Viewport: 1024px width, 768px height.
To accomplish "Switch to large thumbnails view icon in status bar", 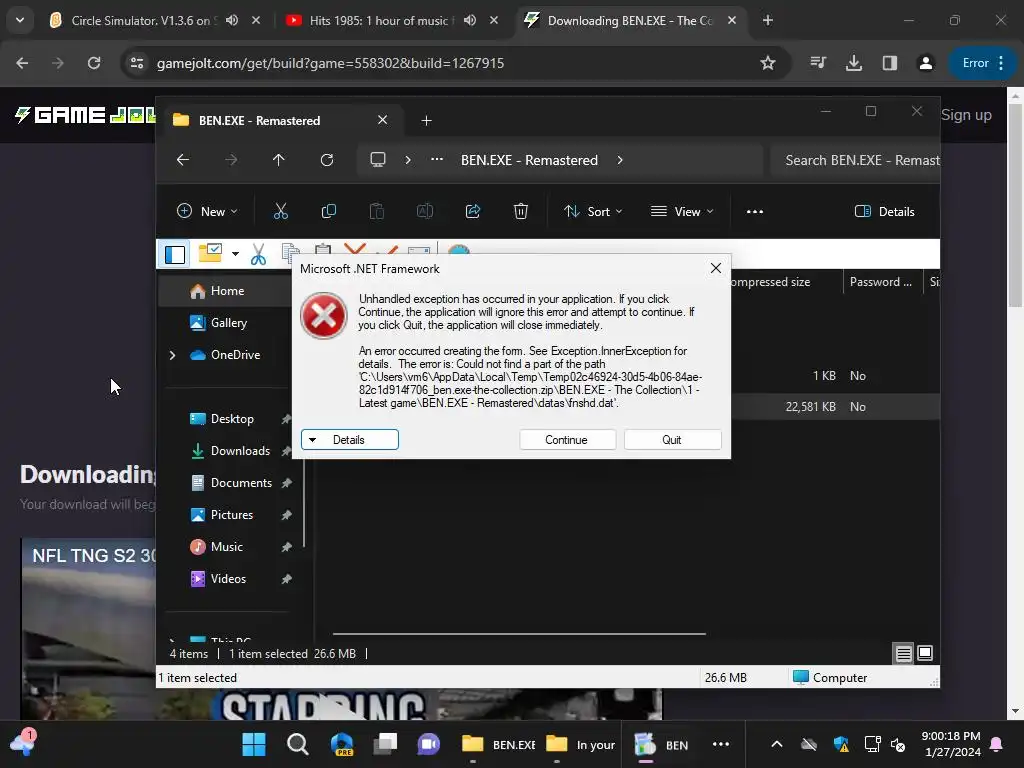I will (925, 653).
